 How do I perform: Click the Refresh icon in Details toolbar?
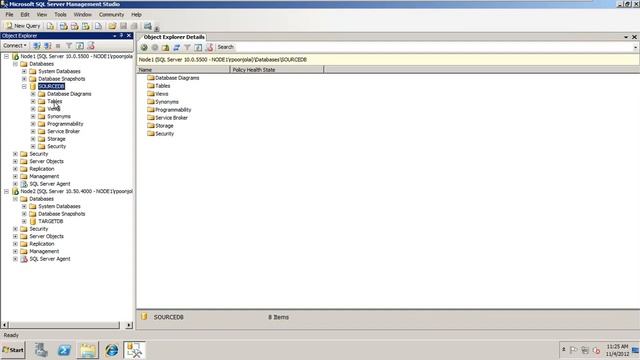pos(198,47)
